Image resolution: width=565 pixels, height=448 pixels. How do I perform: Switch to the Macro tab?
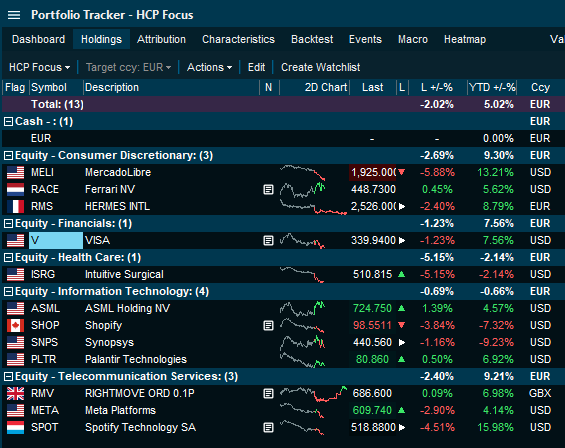click(x=413, y=39)
